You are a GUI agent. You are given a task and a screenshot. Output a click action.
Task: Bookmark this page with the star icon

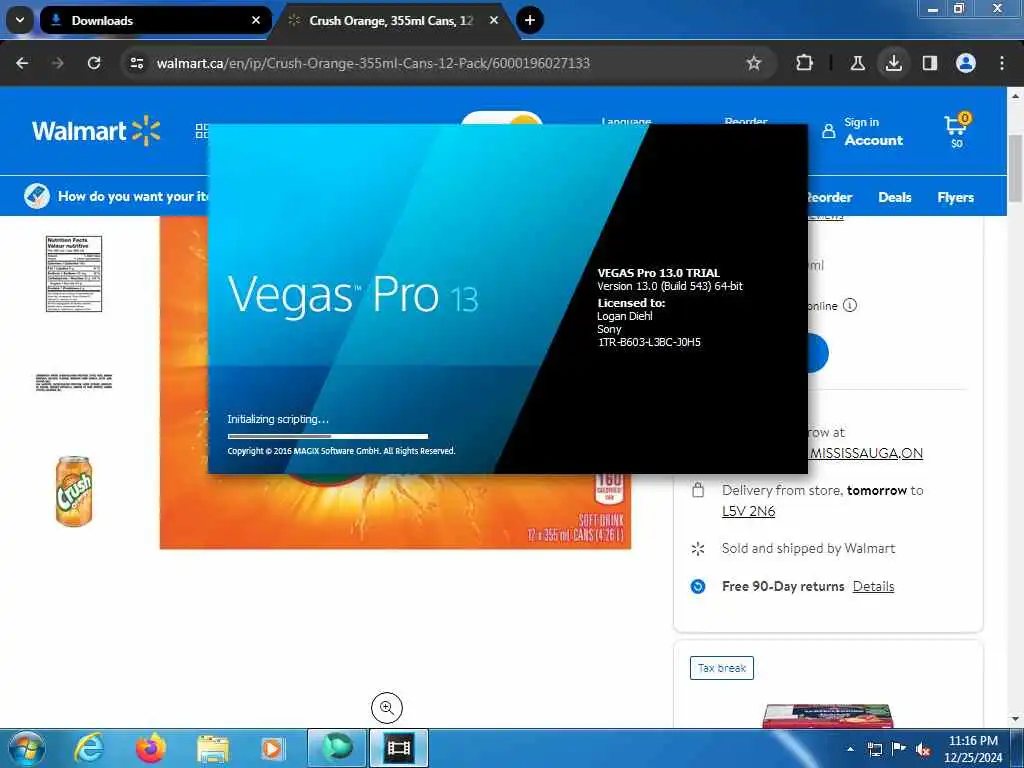tap(754, 63)
